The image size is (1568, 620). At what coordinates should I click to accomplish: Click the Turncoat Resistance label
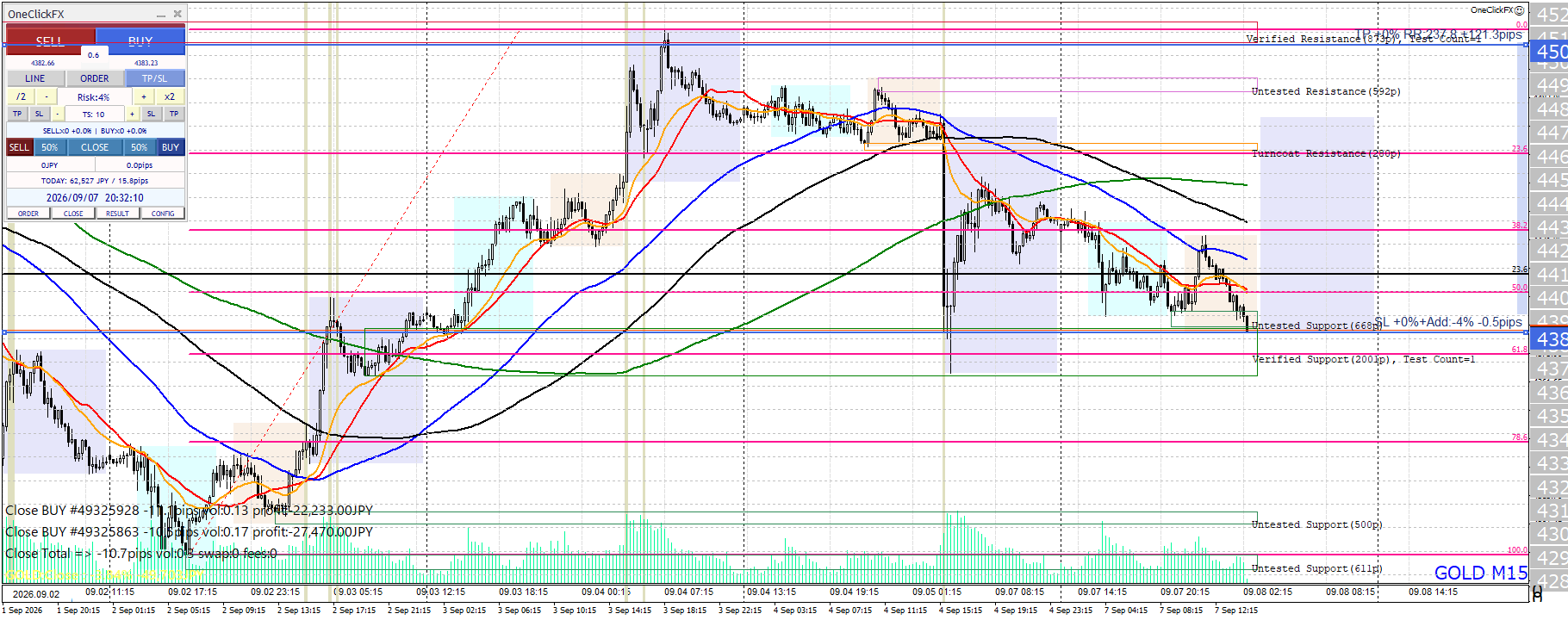1326,153
